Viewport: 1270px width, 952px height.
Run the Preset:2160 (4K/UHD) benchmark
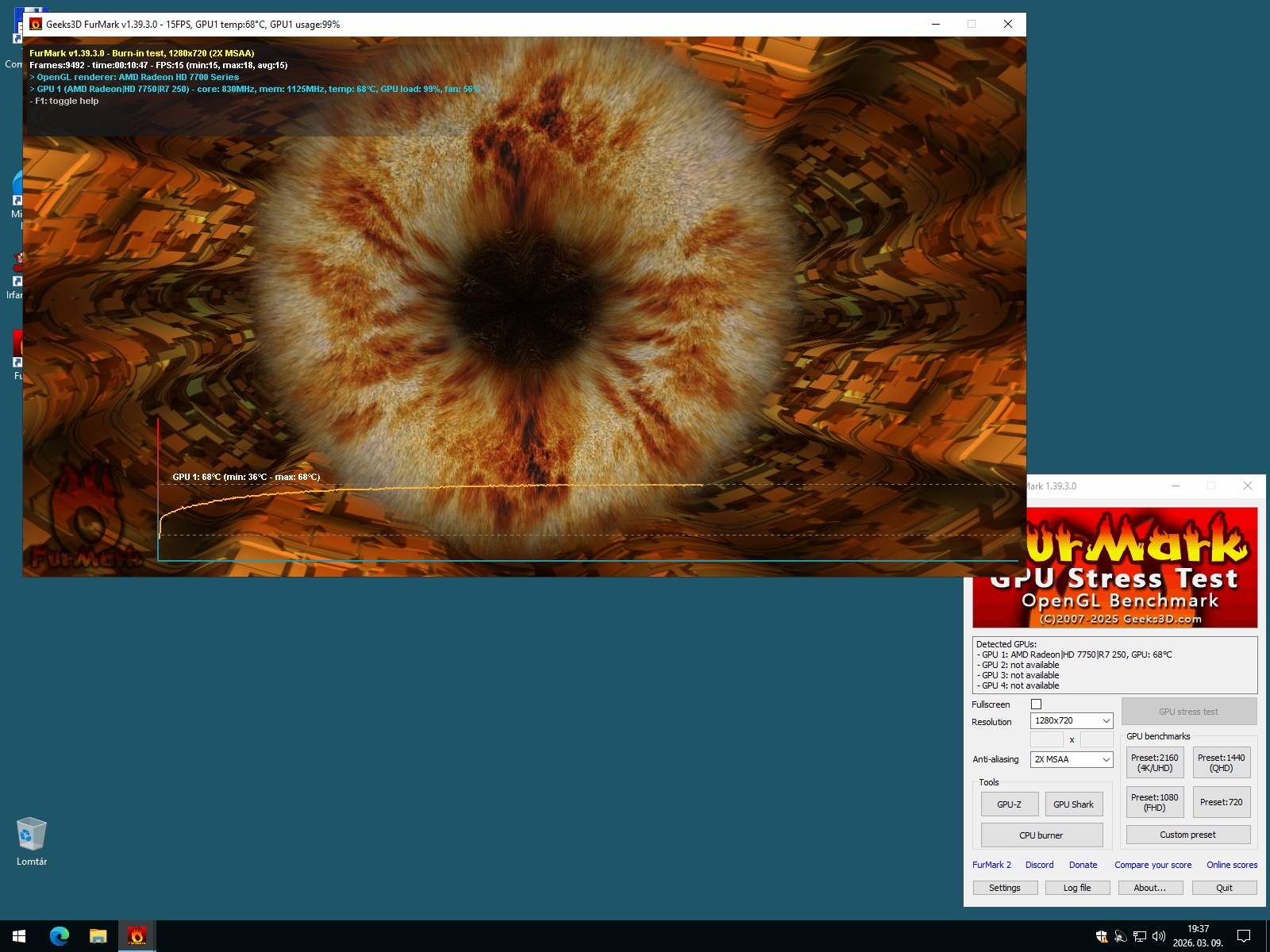coord(1155,762)
